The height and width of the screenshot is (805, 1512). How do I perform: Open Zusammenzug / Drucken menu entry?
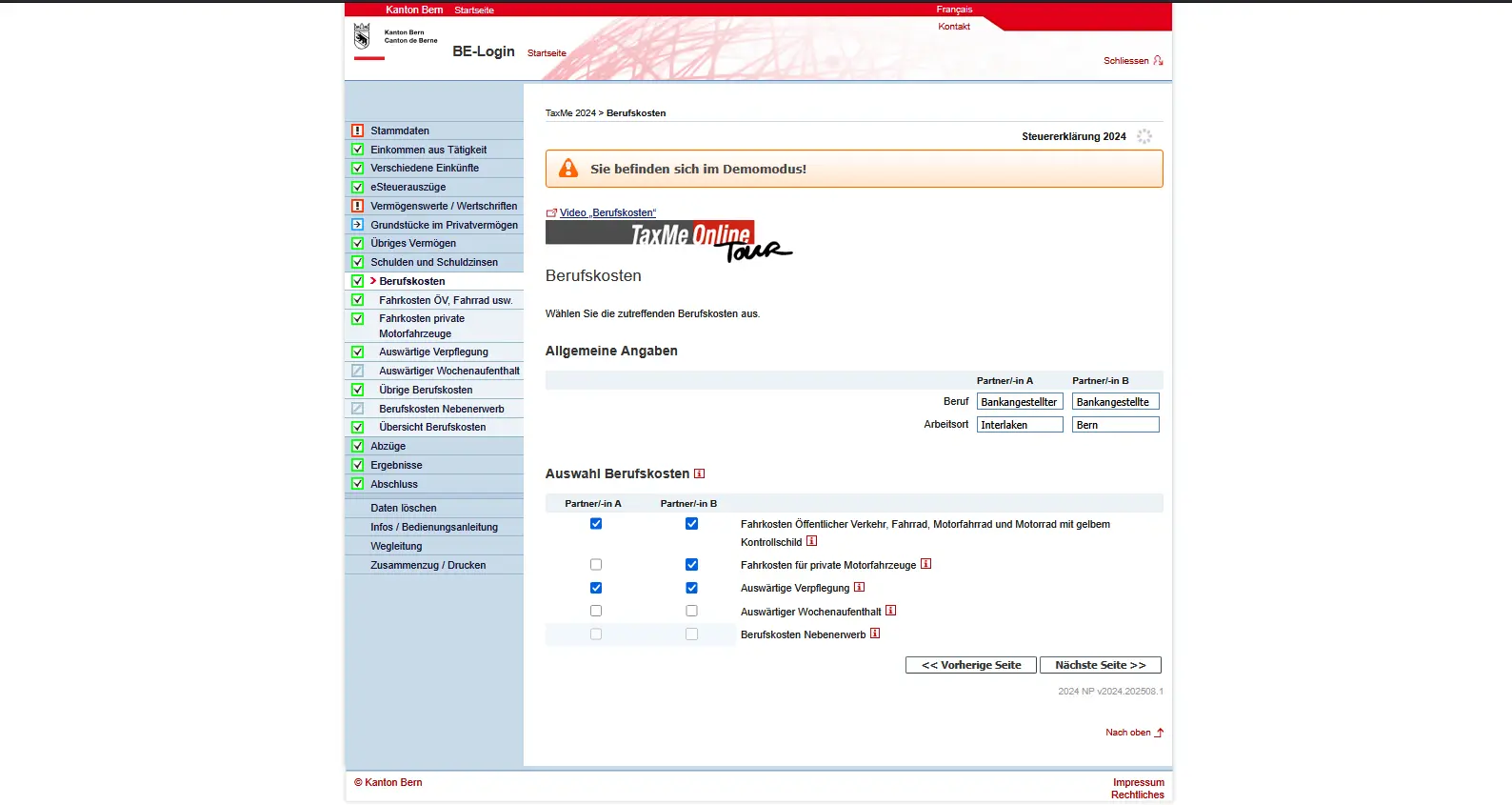428,565
